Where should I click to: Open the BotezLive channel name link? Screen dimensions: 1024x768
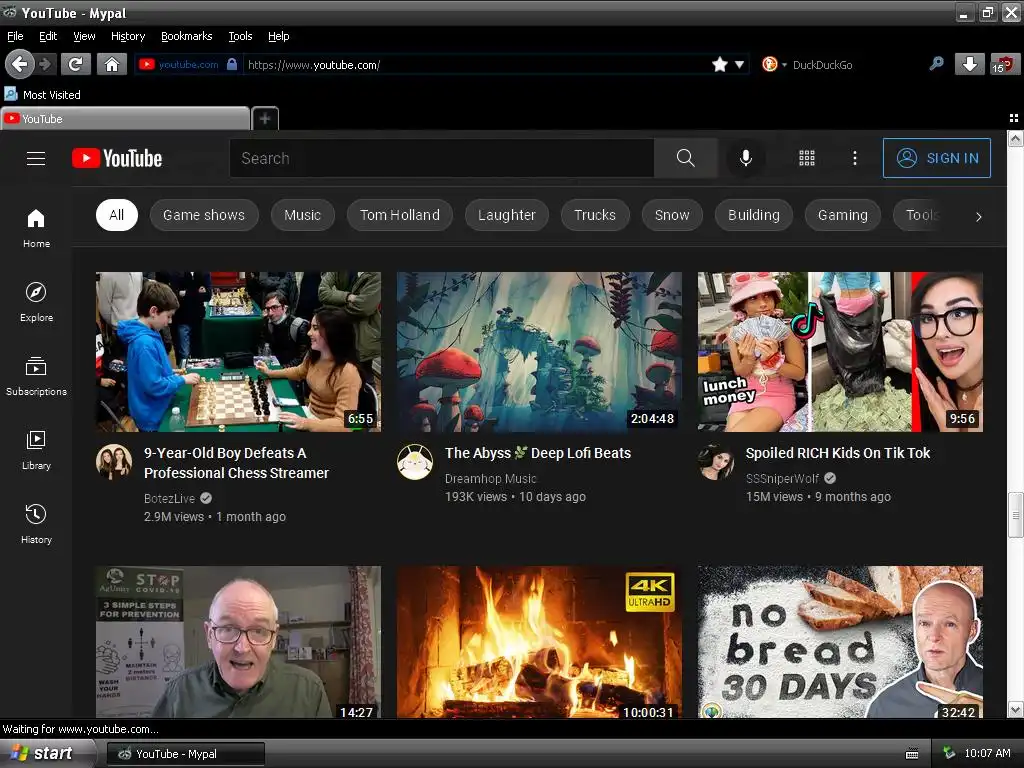pyautogui.click(x=169, y=498)
